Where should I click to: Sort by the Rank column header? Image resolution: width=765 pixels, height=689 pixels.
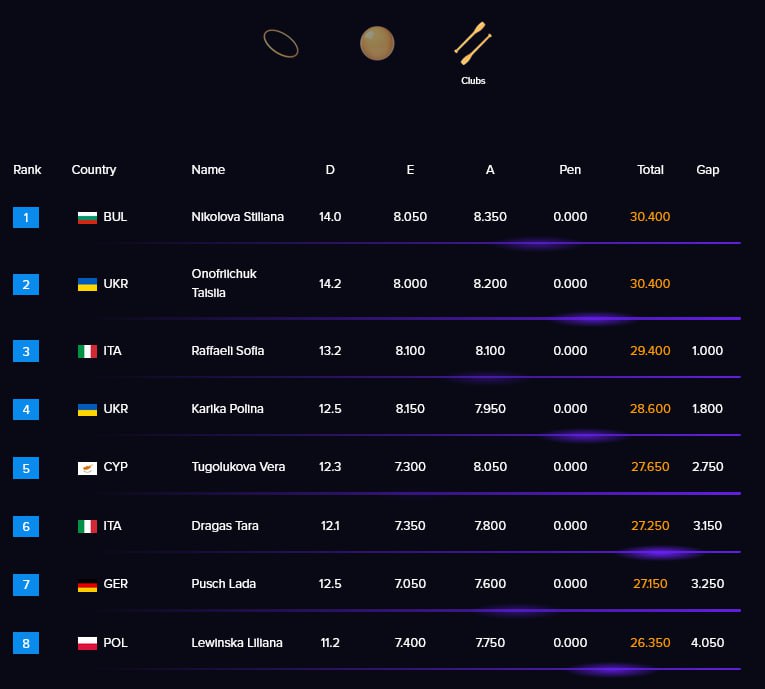(x=27, y=170)
